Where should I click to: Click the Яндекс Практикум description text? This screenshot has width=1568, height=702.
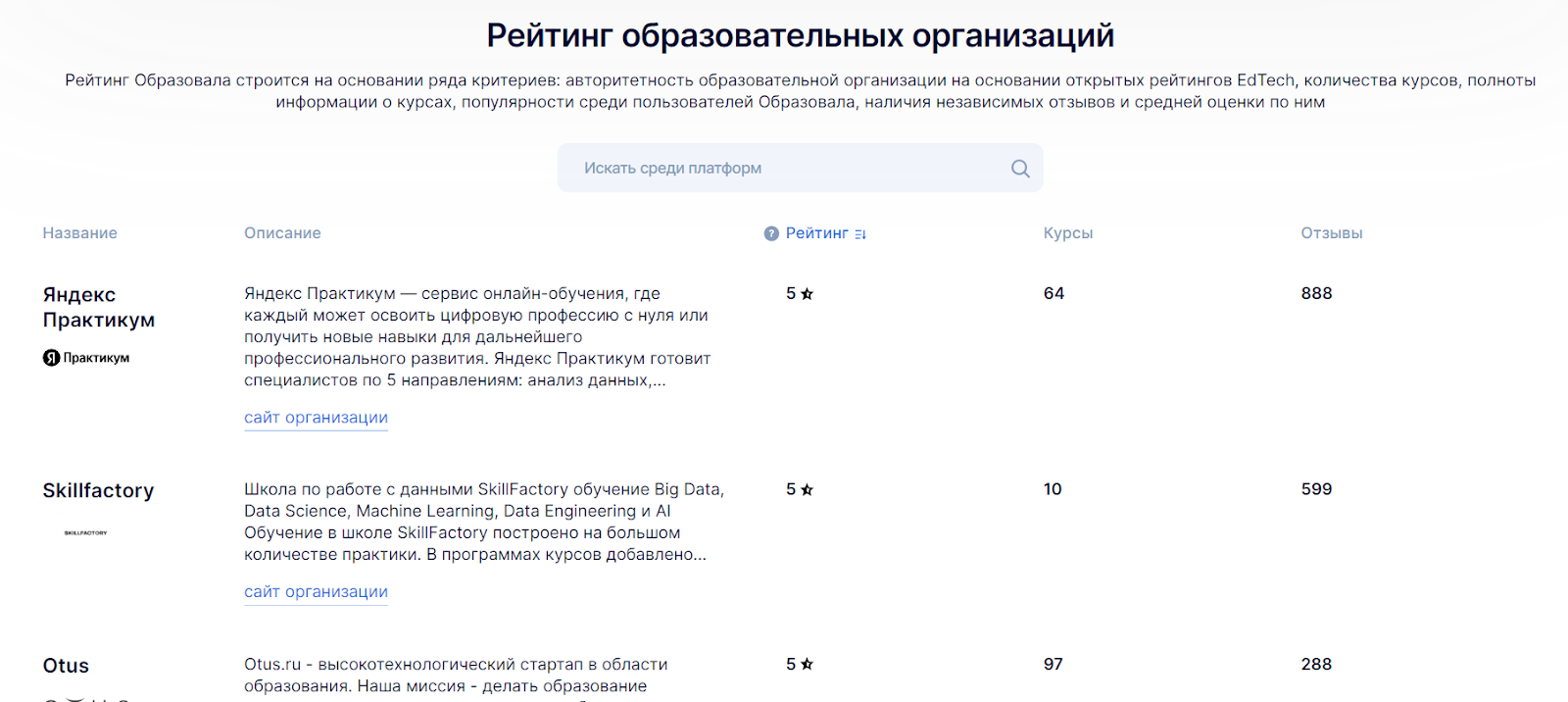tap(477, 336)
